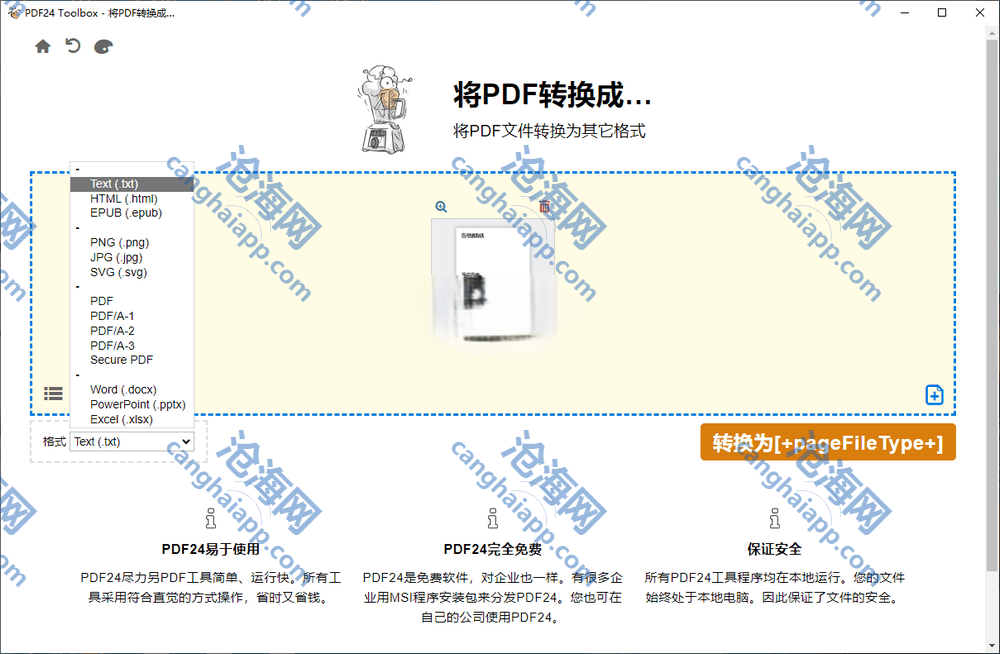Delete the loaded PDF with trash icon
Viewport: 1000px width, 654px height.
pyautogui.click(x=544, y=207)
